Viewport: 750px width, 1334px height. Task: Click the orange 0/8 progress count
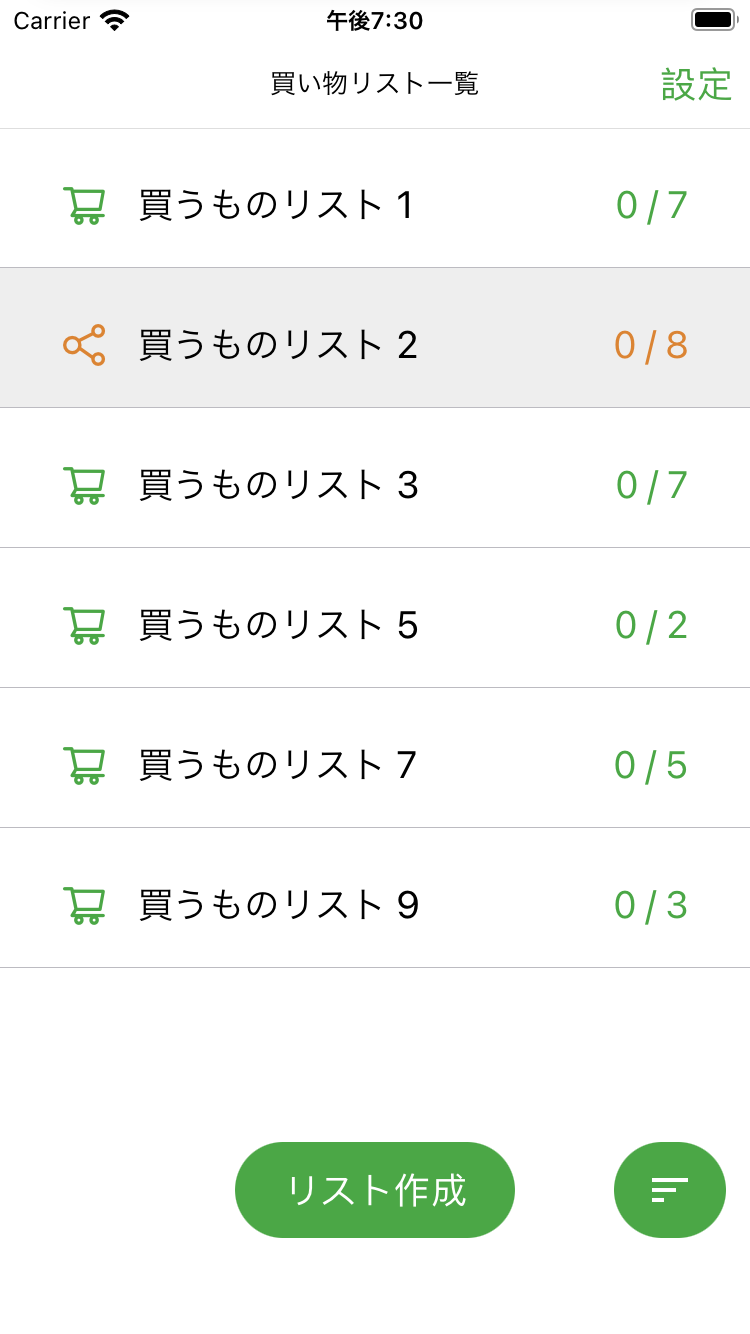(x=651, y=345)
